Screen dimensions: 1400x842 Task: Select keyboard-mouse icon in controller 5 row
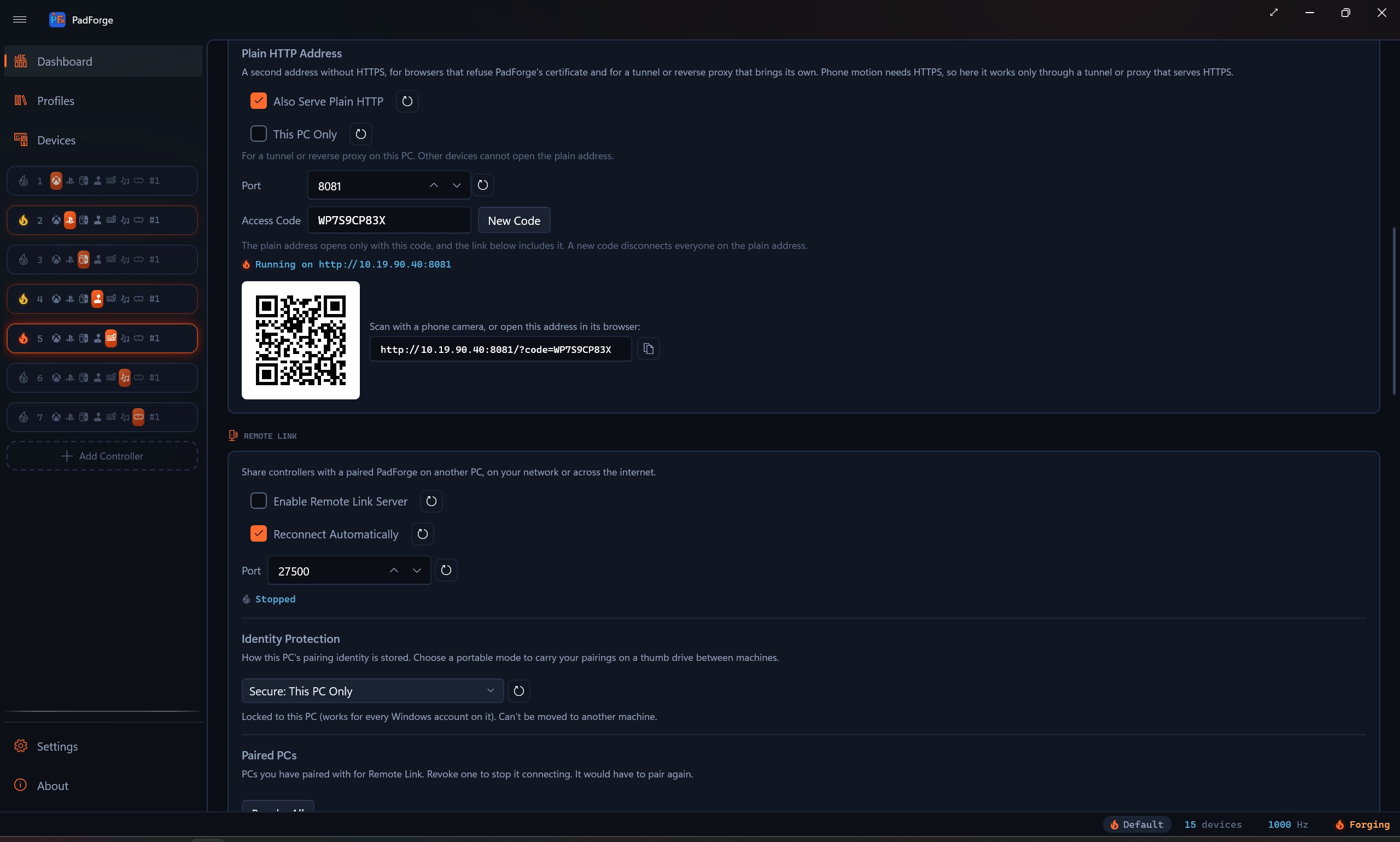pos(111,339)
